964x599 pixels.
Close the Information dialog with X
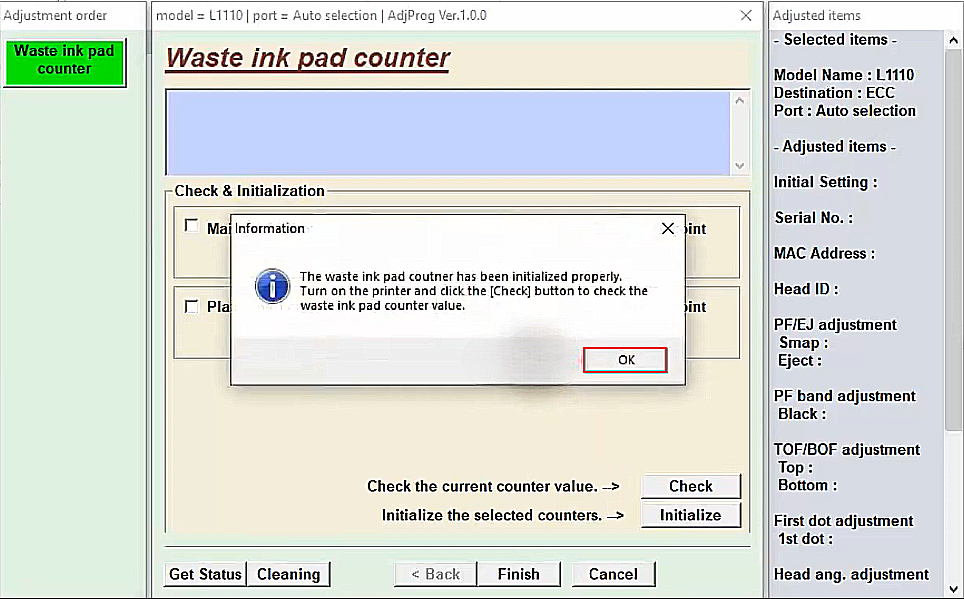pyautogui.click(x=668, y=229)
